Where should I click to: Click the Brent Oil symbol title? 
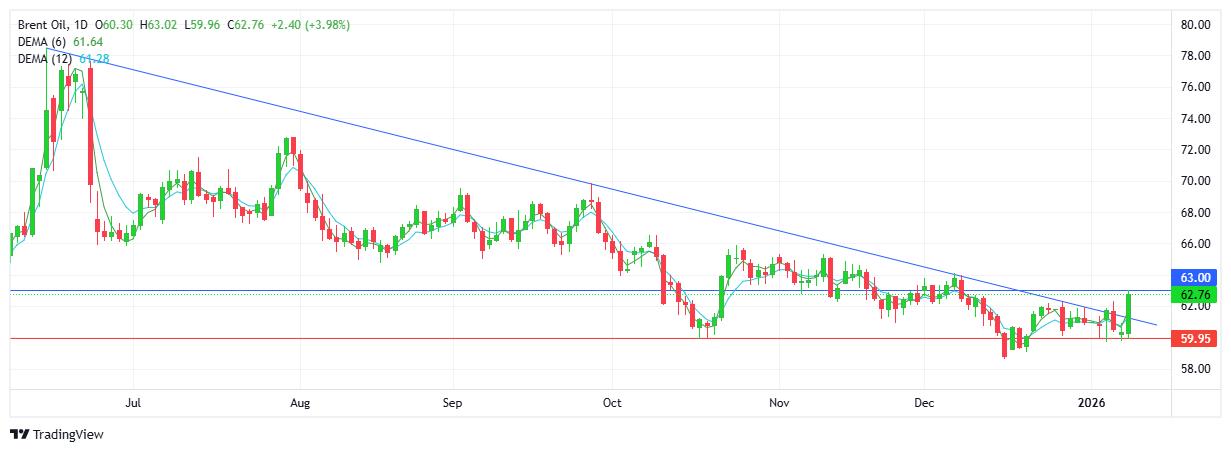pos(45,24)
